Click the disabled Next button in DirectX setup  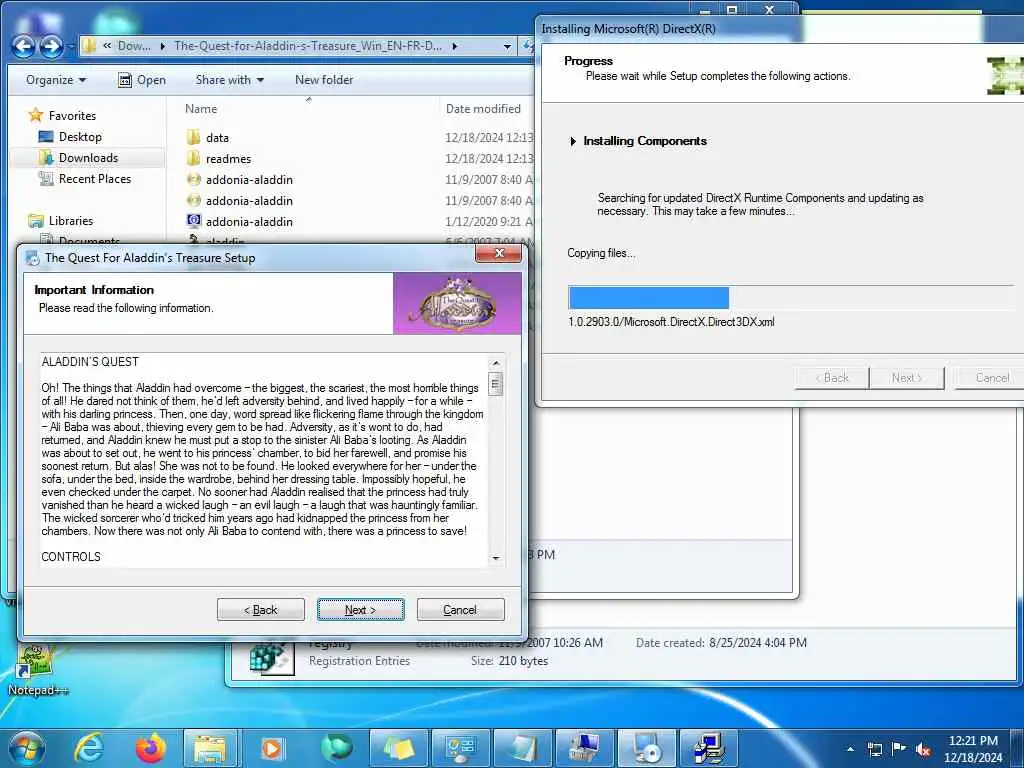pyautogui.click(x=906, y=377)
